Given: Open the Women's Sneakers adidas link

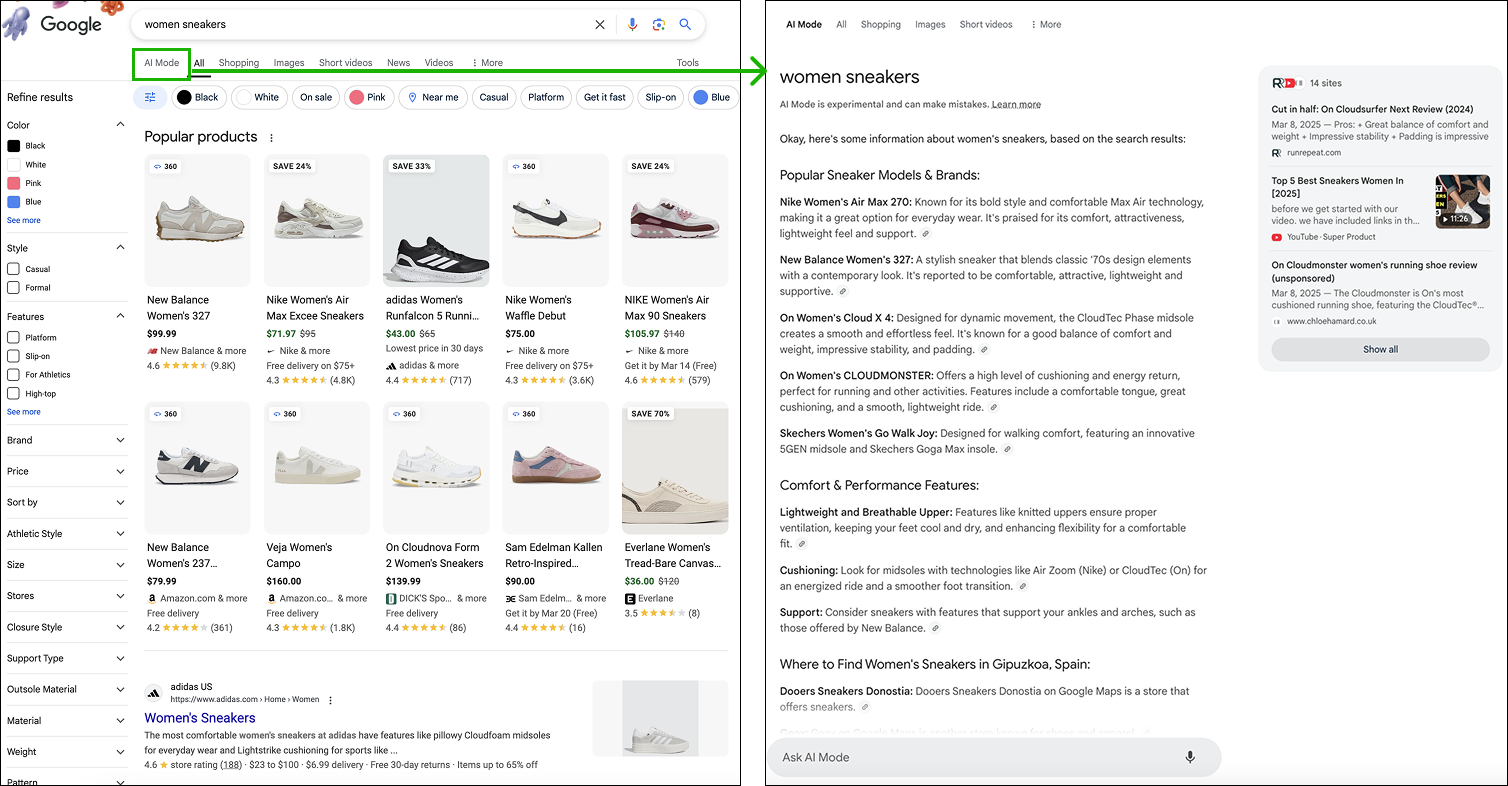Looking at the screenshot, I should coord(200,718).
